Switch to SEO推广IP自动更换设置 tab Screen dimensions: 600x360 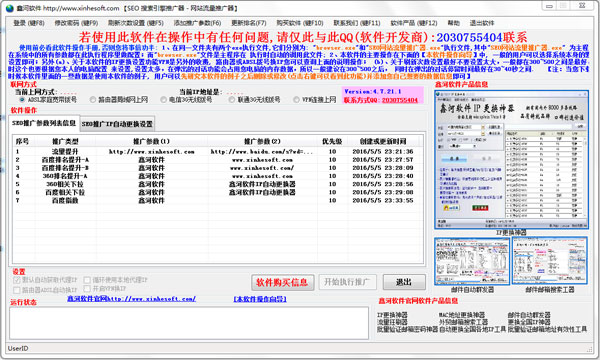point(117,124)
